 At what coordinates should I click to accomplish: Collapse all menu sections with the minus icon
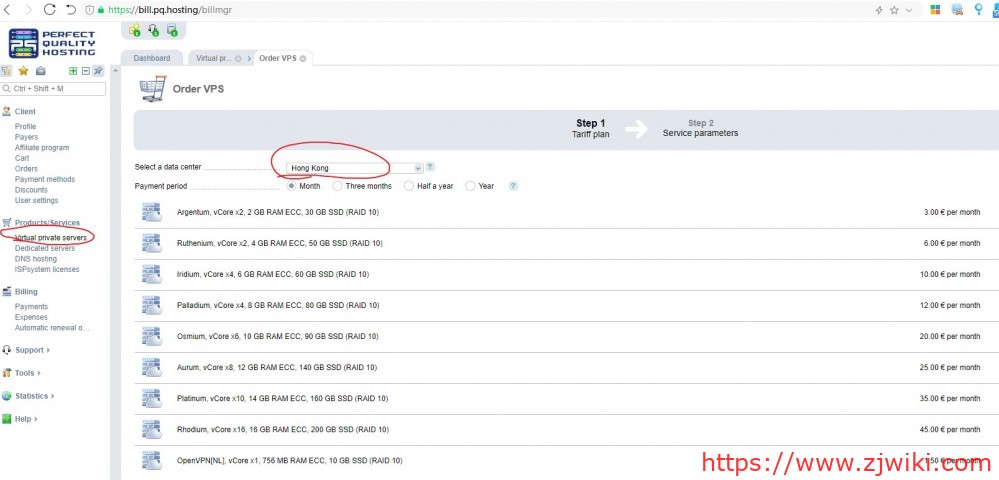pos(85,71)
